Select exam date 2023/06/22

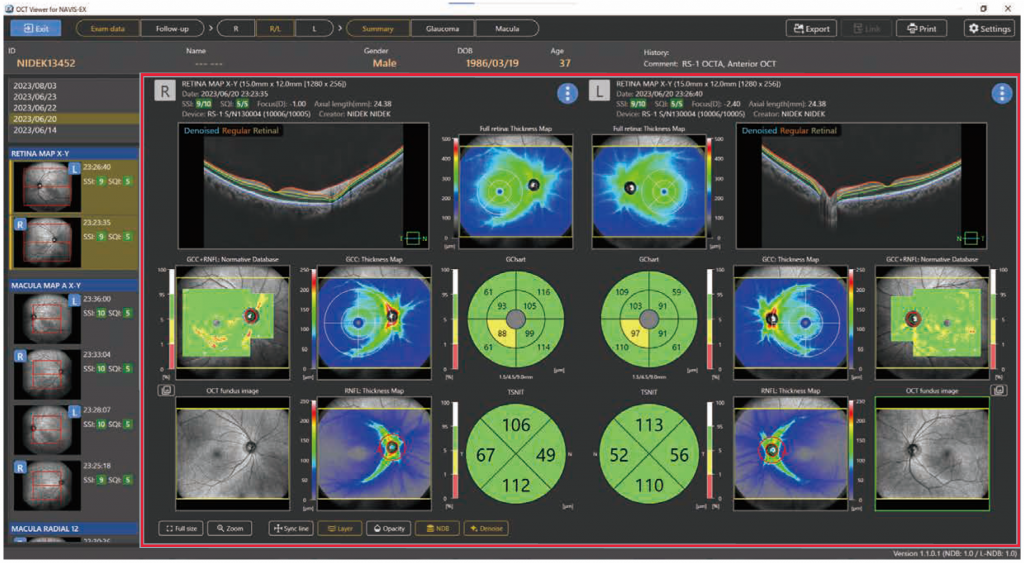click(x=73, y=108)
